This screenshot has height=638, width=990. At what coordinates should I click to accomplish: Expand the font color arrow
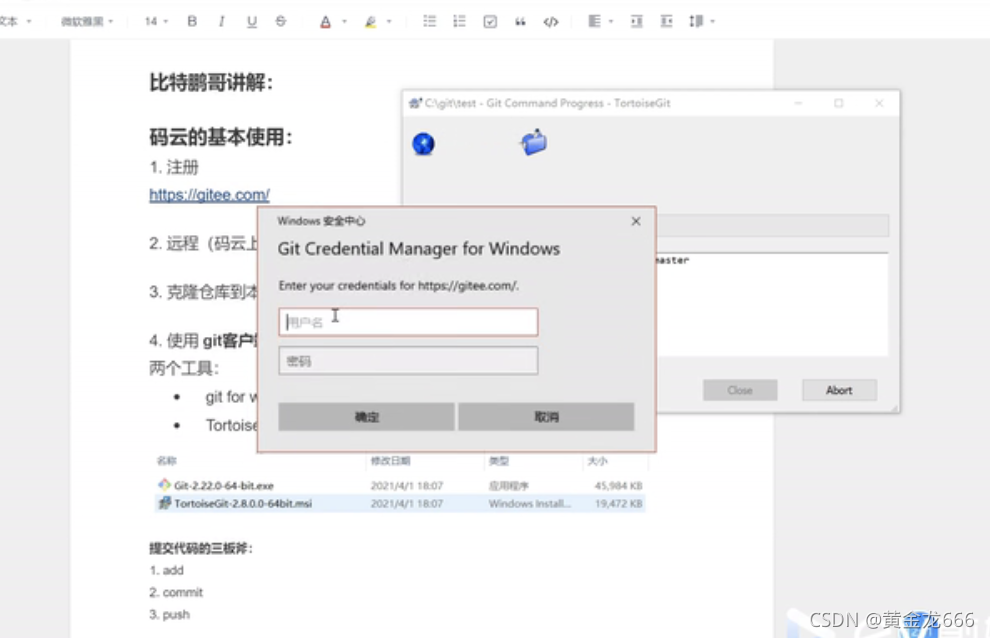(345, 21)
